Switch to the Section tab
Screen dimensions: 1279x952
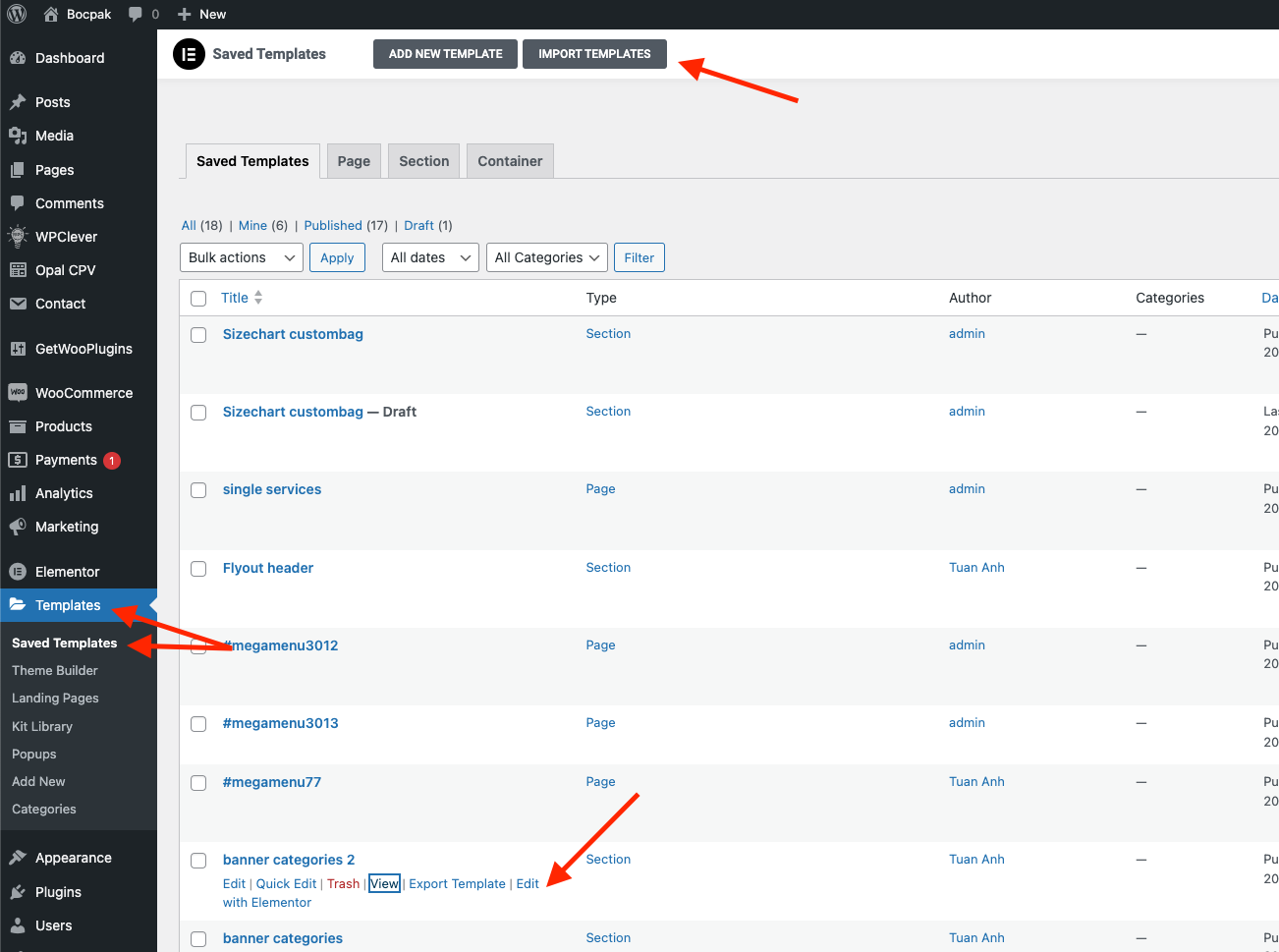click(x=423, y=161)
